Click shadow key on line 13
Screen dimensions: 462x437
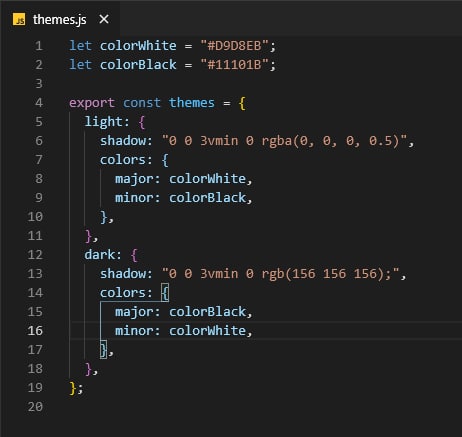click(x=123, y=274)
